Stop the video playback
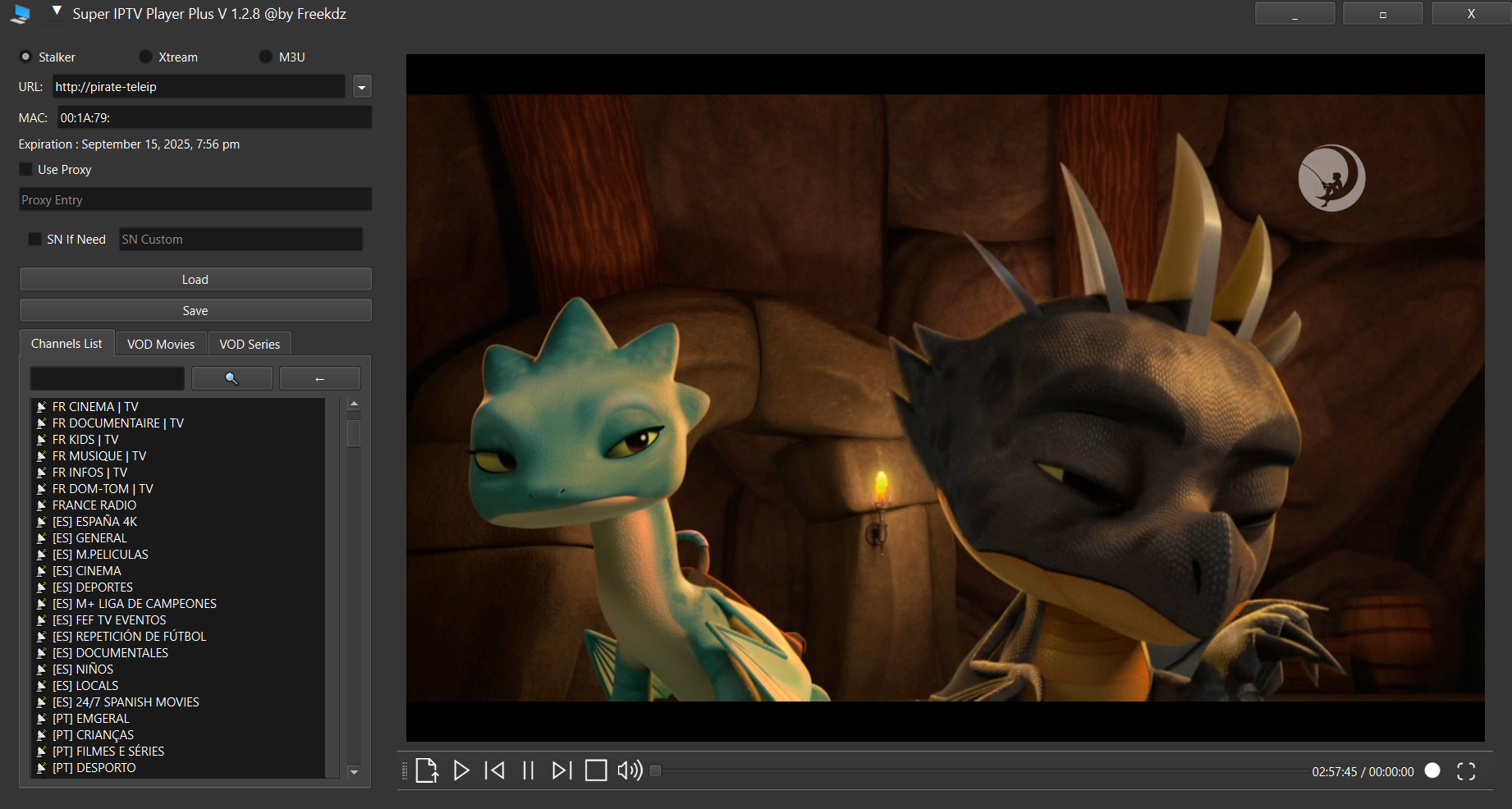Viewport: 1512px width, 809px height. (596, 770)
